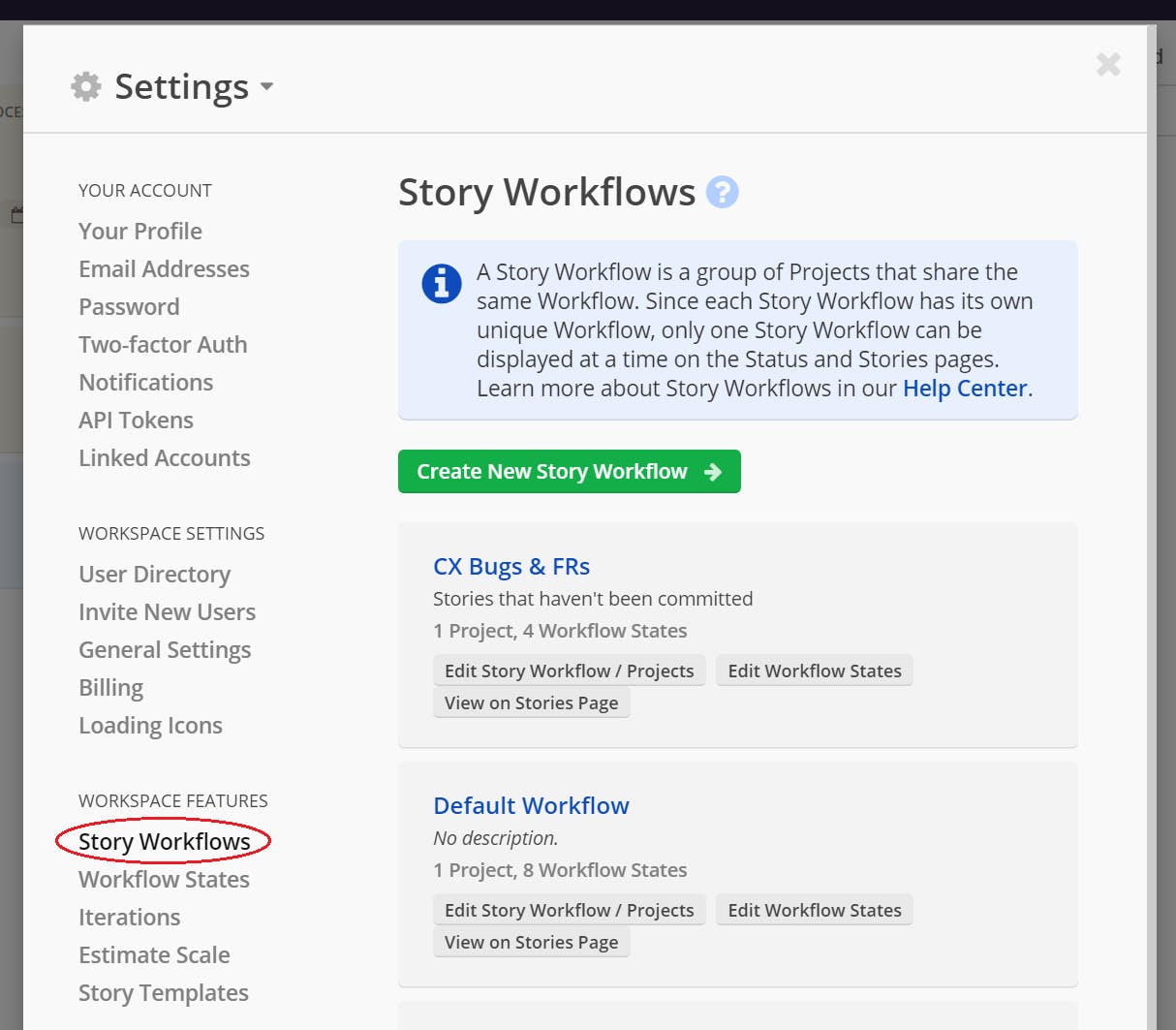Screen dimensions: 1176x1030
Task: Edit Story Workflow / Projects for CX Bugs
Action: pos(569,671)
